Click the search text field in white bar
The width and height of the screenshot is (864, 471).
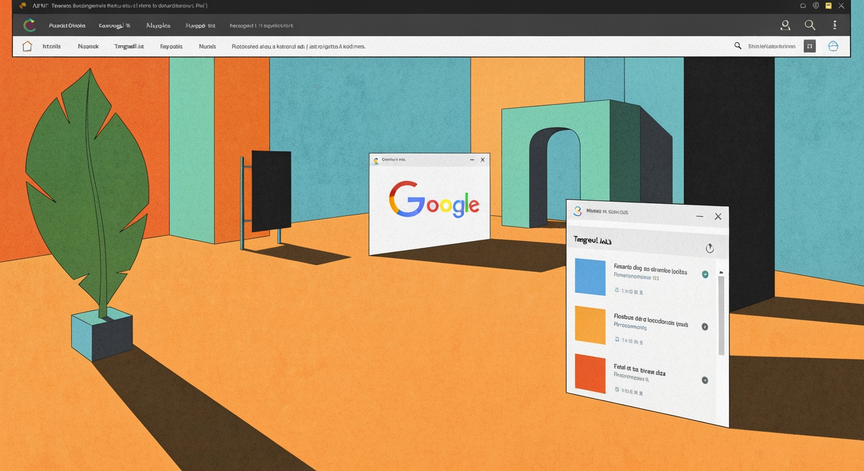771,46
